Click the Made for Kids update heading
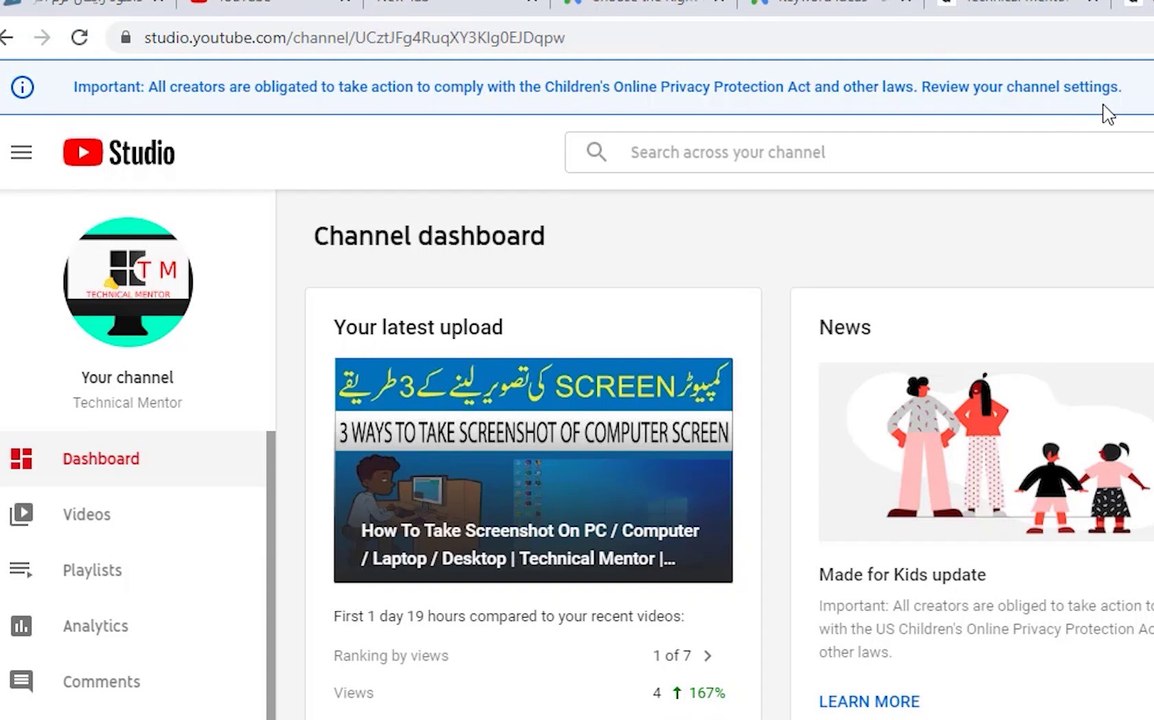The height and width of the screenshot is (720, 1154). [x=902, y=575]
